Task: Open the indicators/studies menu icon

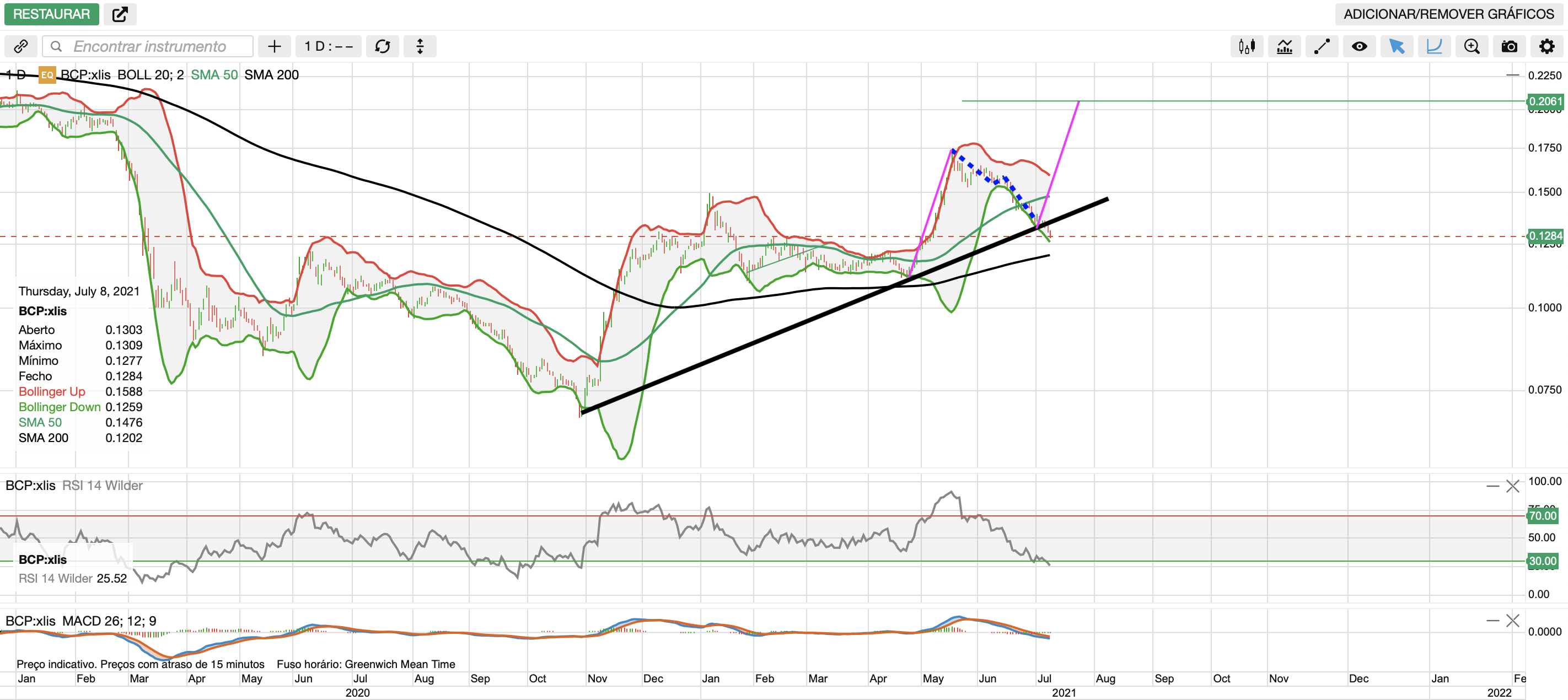Action: pyautogui.click(x=1285, y=46)
